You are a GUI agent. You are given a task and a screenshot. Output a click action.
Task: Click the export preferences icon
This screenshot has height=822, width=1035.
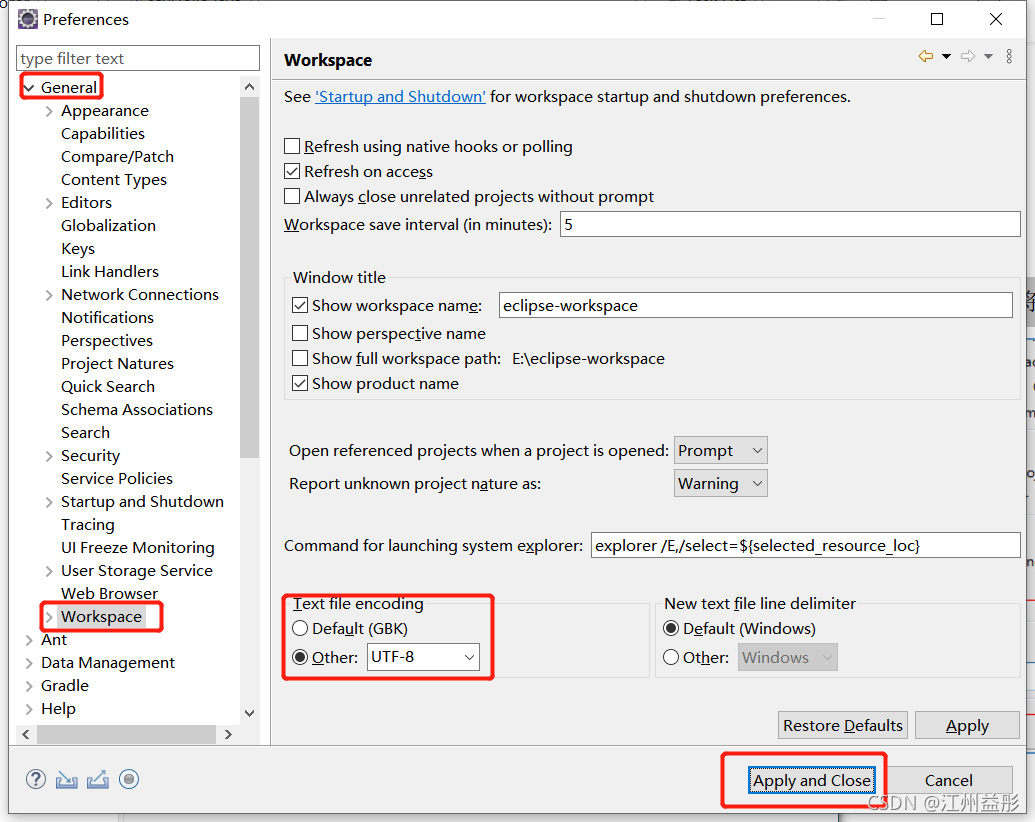pos(98,780)
